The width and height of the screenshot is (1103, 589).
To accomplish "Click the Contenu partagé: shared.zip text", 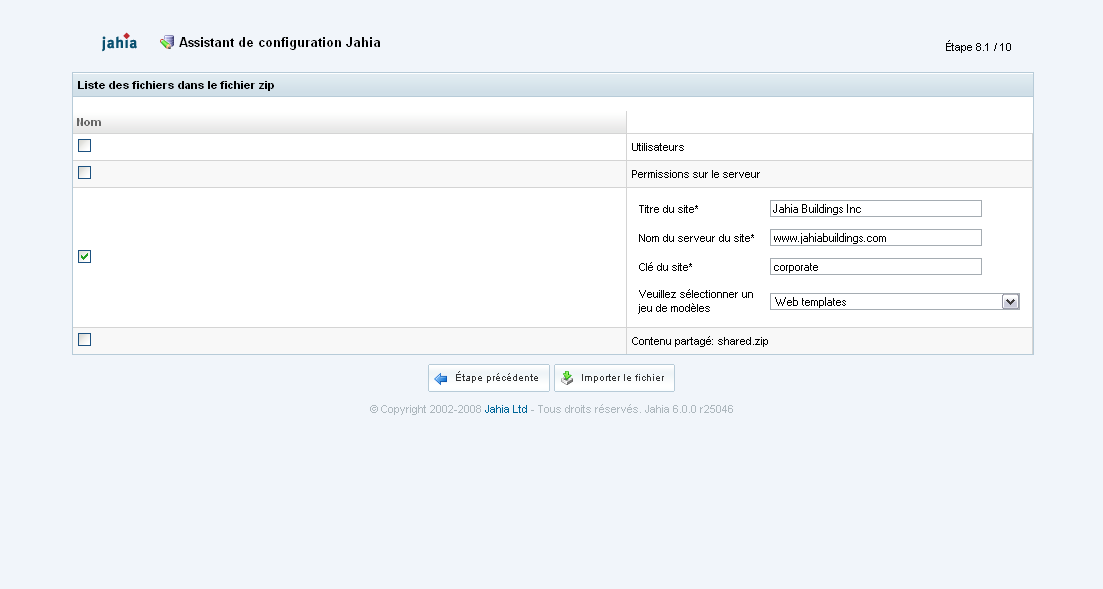I will [x=700, y=341].
